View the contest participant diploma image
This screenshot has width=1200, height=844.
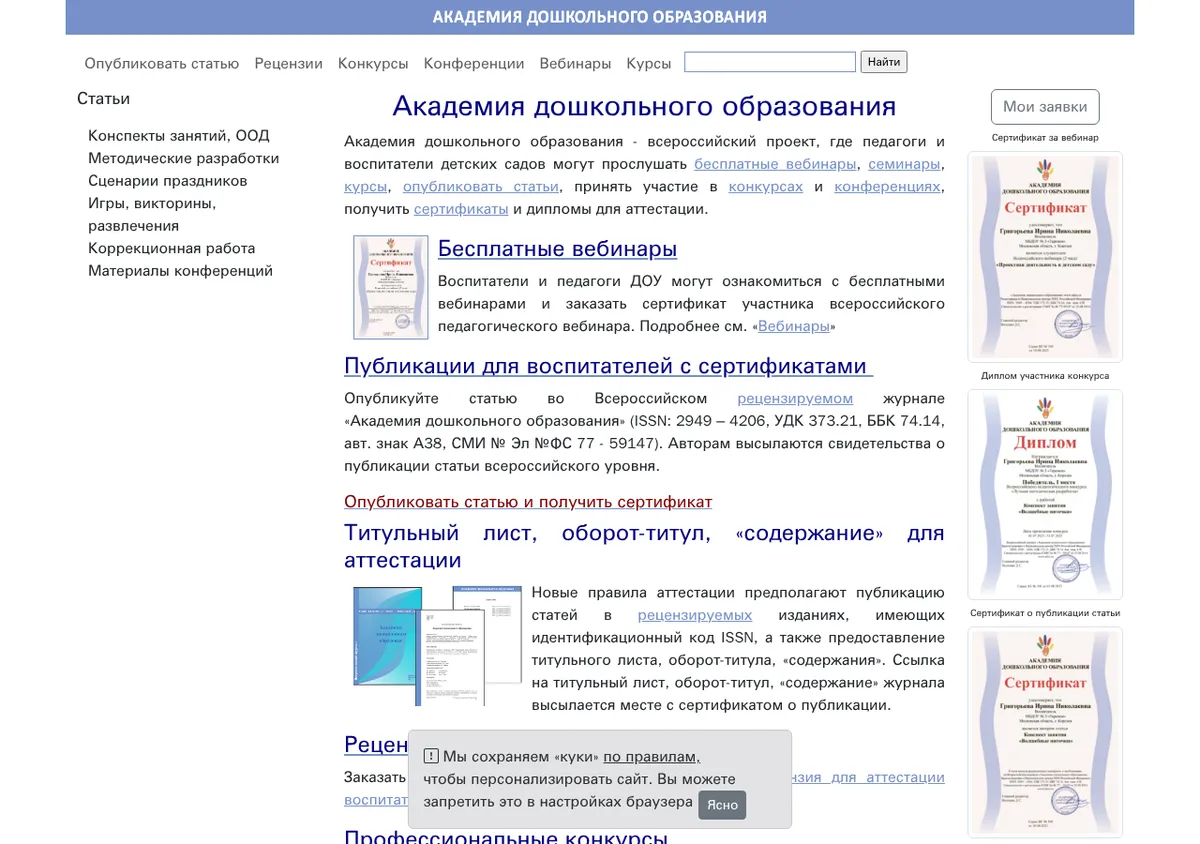pos(1045,494)
